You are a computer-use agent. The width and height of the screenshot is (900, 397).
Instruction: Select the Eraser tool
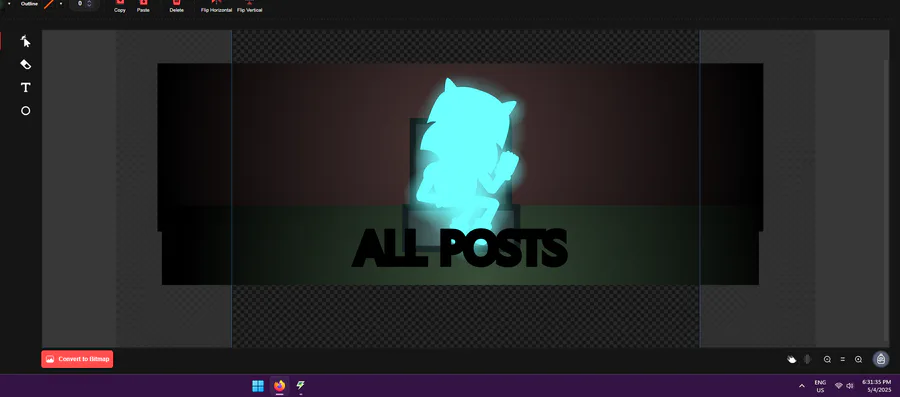click(x=25, y=64)
